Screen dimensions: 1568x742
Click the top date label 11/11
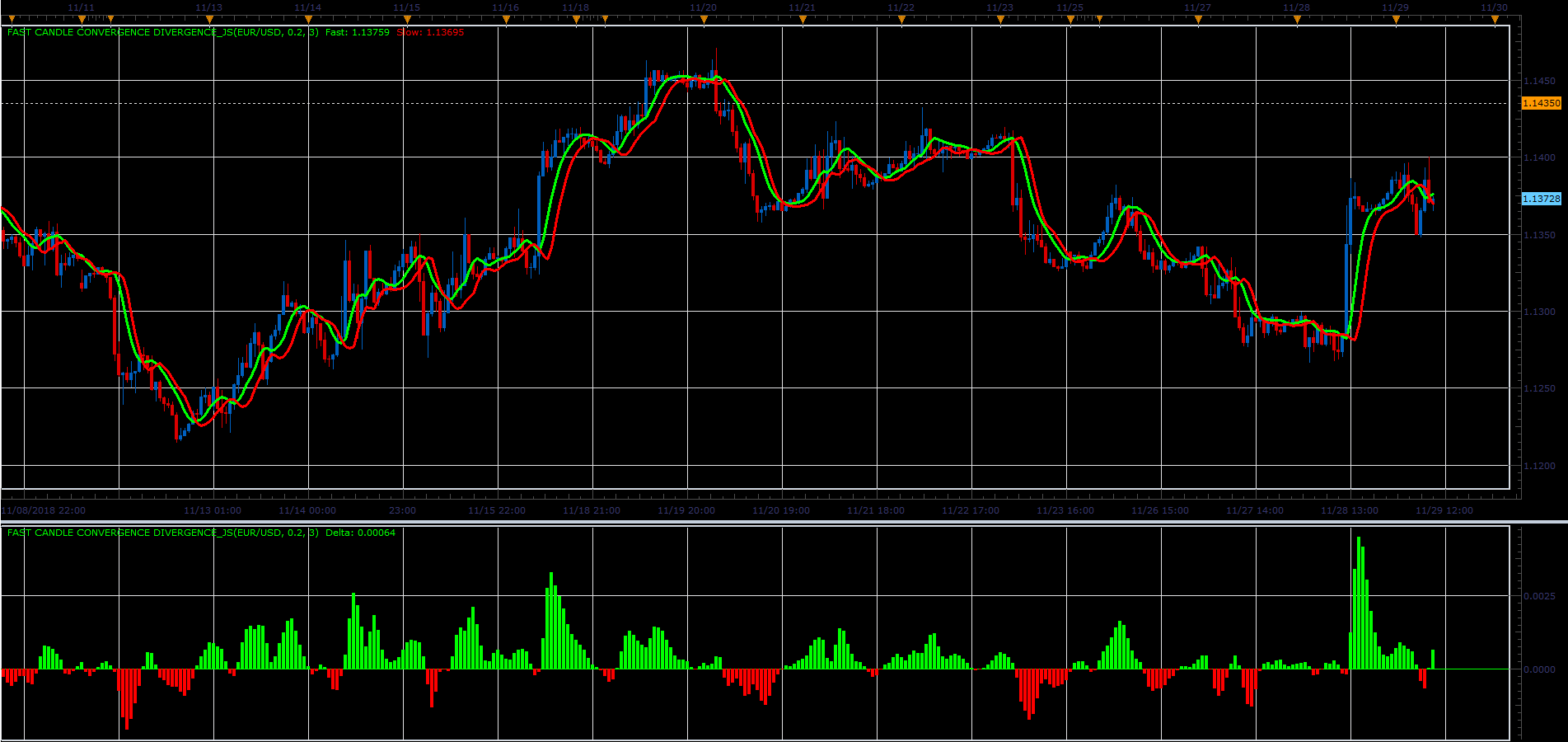pyautogui.click(x=81, y=7)
